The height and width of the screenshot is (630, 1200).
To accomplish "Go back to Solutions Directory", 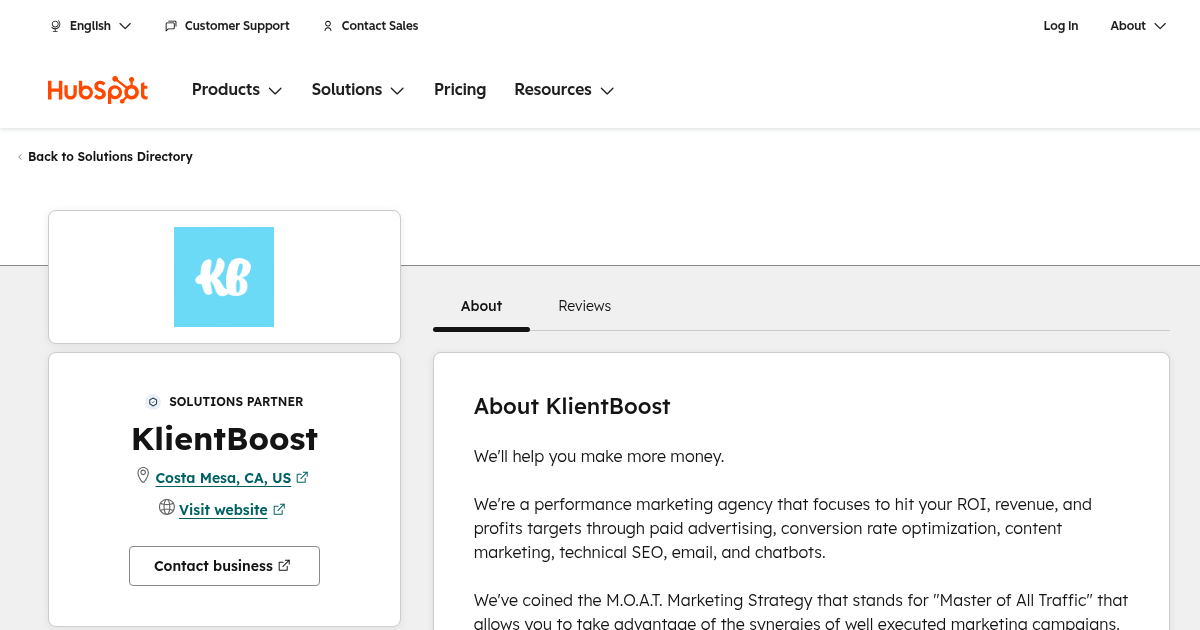I will [110, 157].
